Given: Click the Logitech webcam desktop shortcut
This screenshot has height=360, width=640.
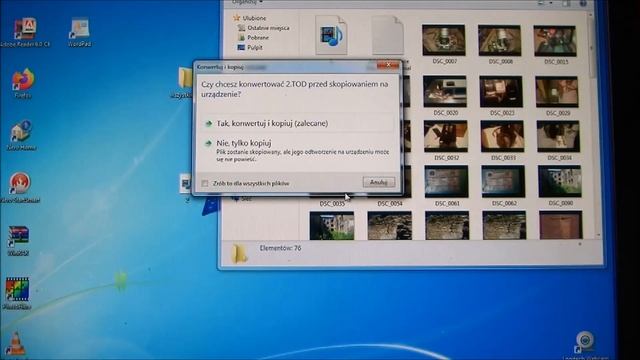Looking at the screenshot, I should pos(585,342).
